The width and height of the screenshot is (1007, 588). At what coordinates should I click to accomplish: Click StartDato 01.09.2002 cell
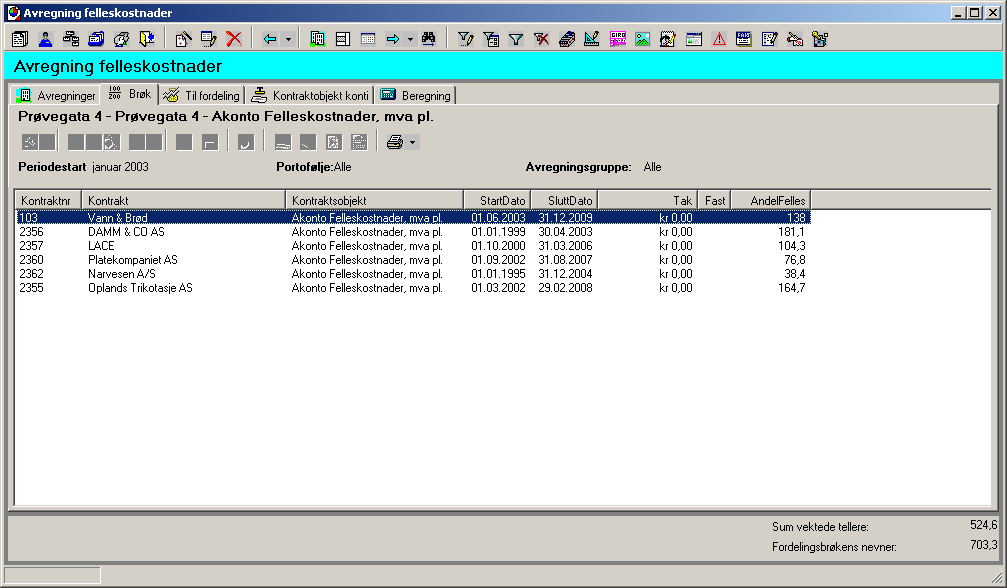(498, 260)
